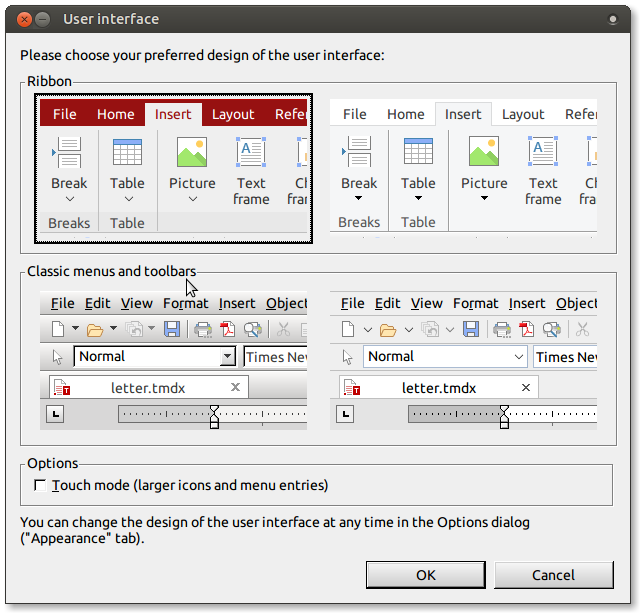Click PDF export icon in left classic toolbar
This screenshot has width=640, height=613.
tap(227, 329)
